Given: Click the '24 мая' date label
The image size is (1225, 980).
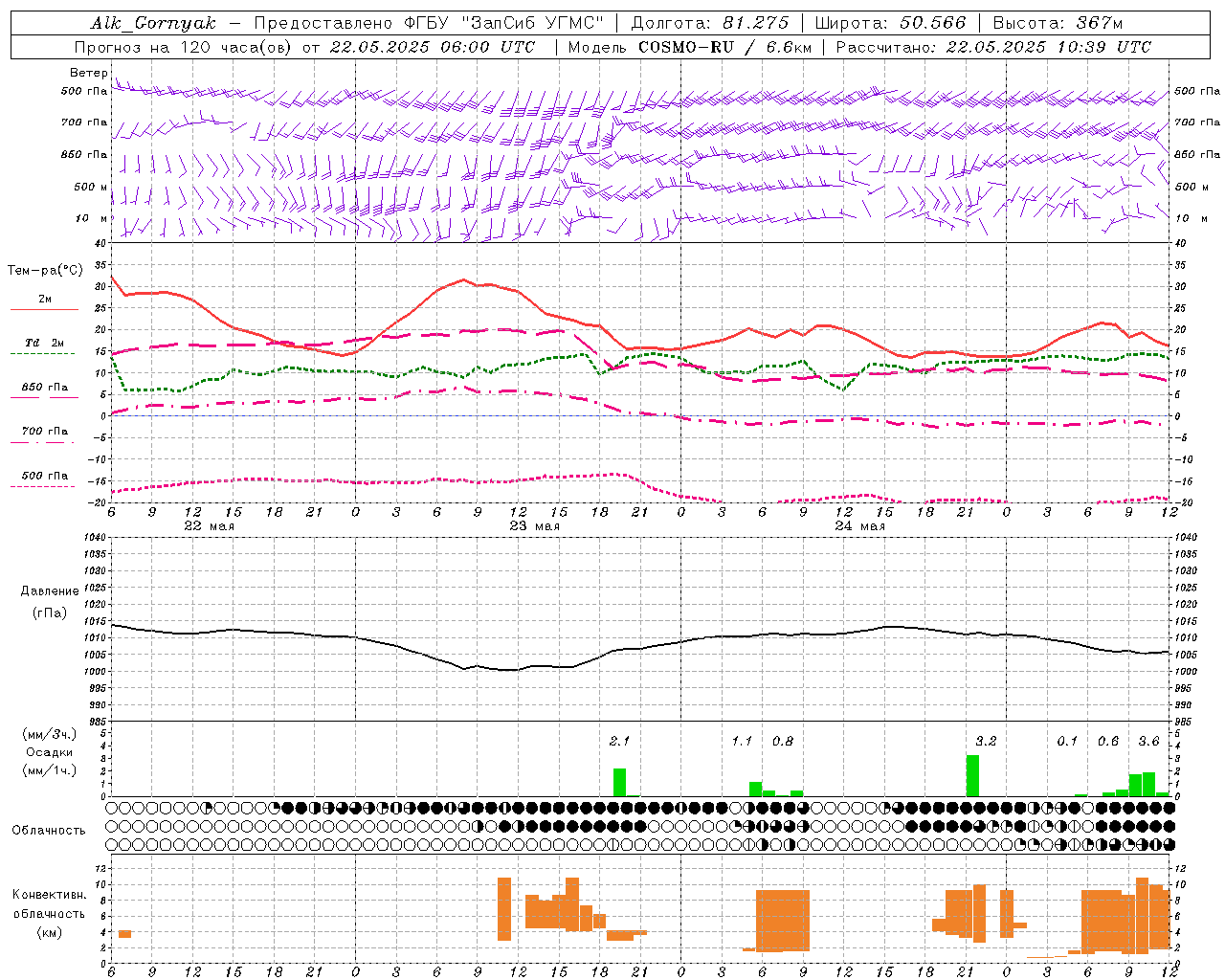Looking at the screenshot, I should click(x=859, y=526).
